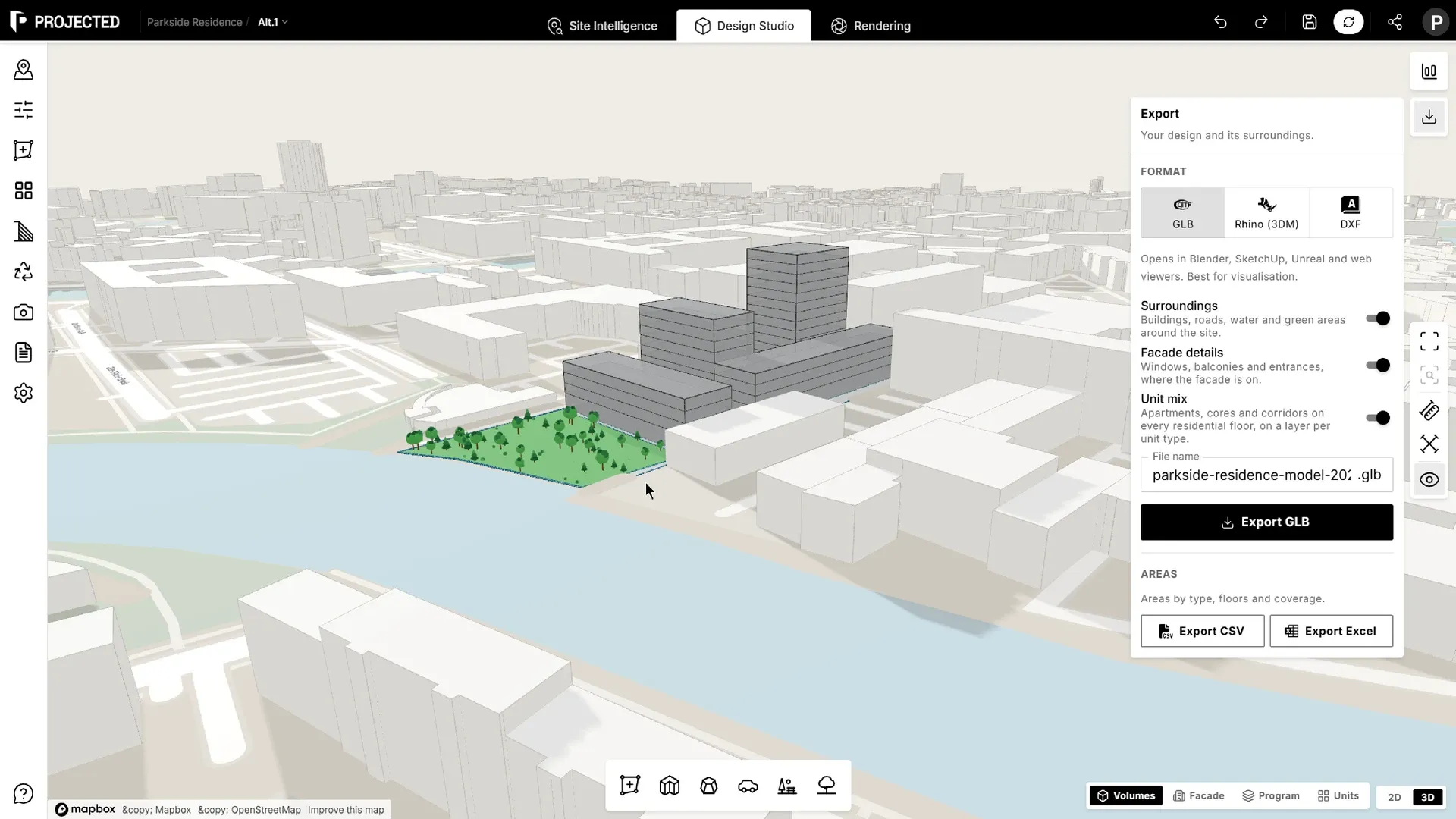1456x819 pixels.
Task: Click the Export CSV button
Action: (1202, 631)
